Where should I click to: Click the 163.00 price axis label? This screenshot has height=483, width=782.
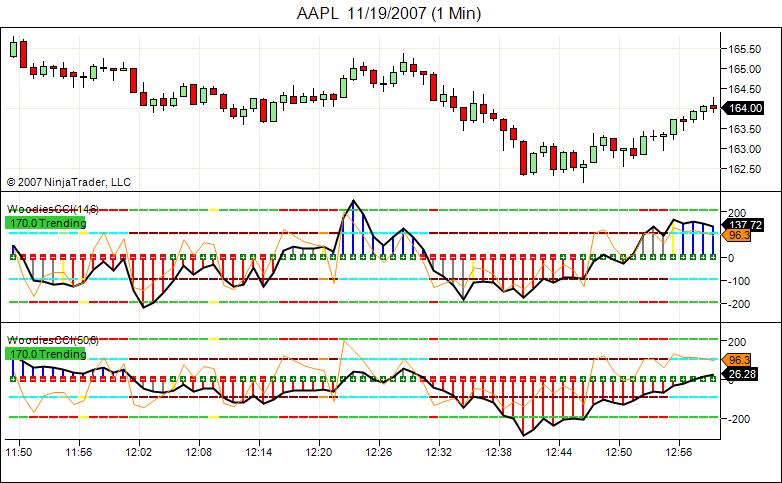(745, 149)
